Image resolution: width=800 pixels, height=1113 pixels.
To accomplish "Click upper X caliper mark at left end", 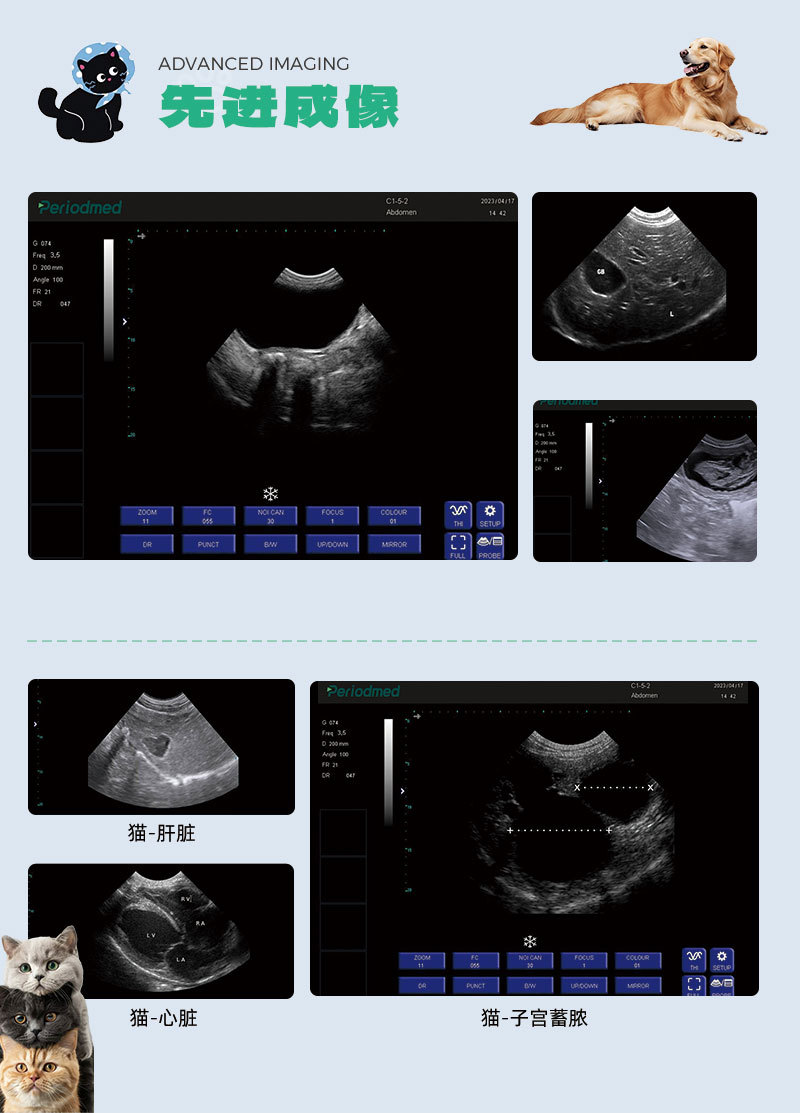I will click(x=577, y=787).
